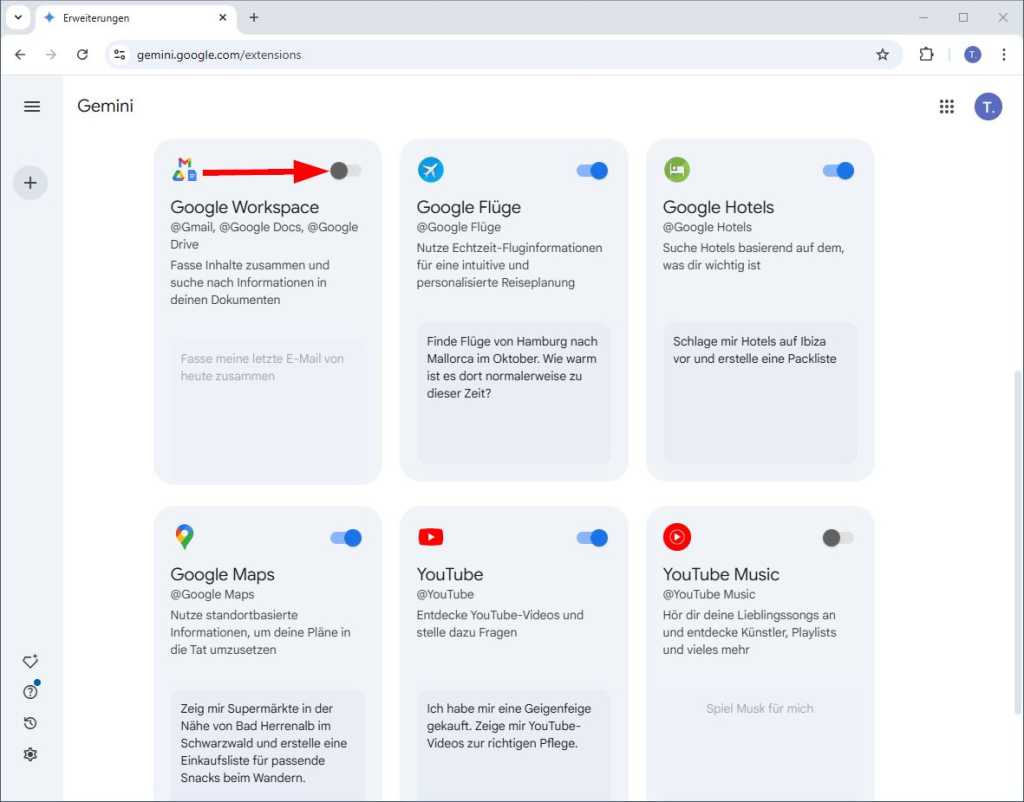1024x802 pixels.
Task: Click the Google Hotels bed icon
Action: [678, 169]
